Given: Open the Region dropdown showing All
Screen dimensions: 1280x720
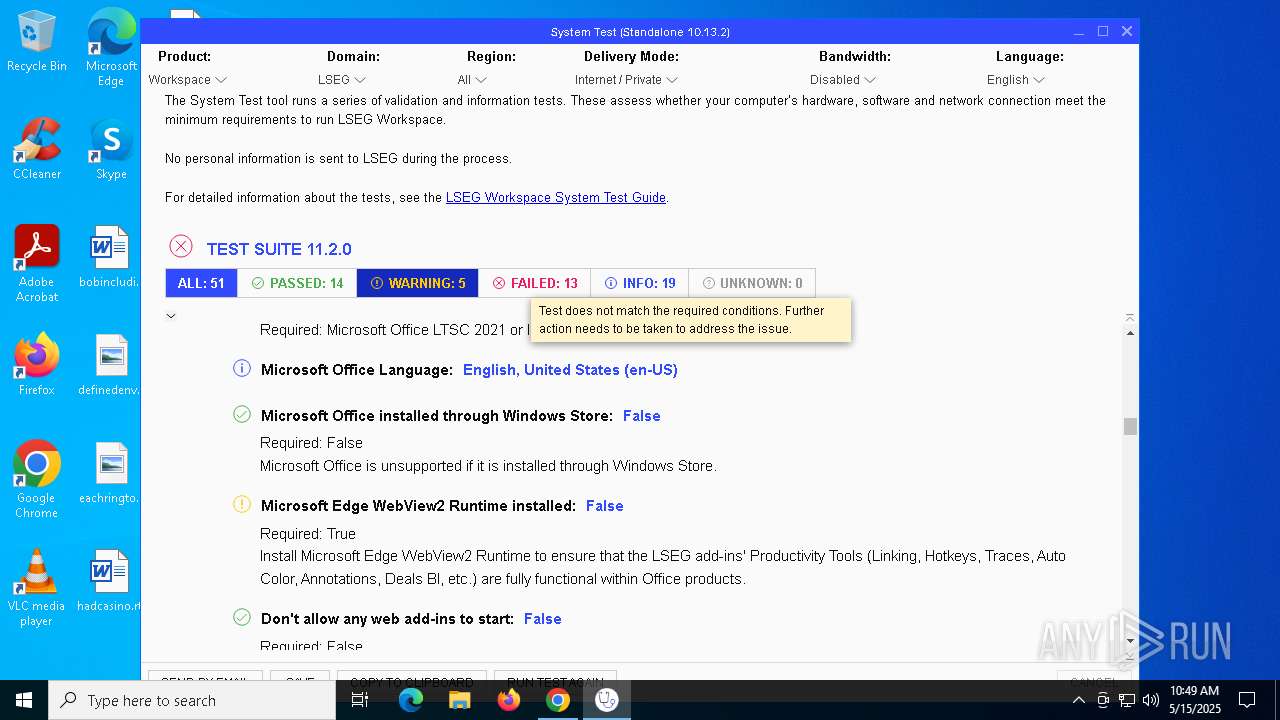Looking at the screenshot, I should click(472, 80).
